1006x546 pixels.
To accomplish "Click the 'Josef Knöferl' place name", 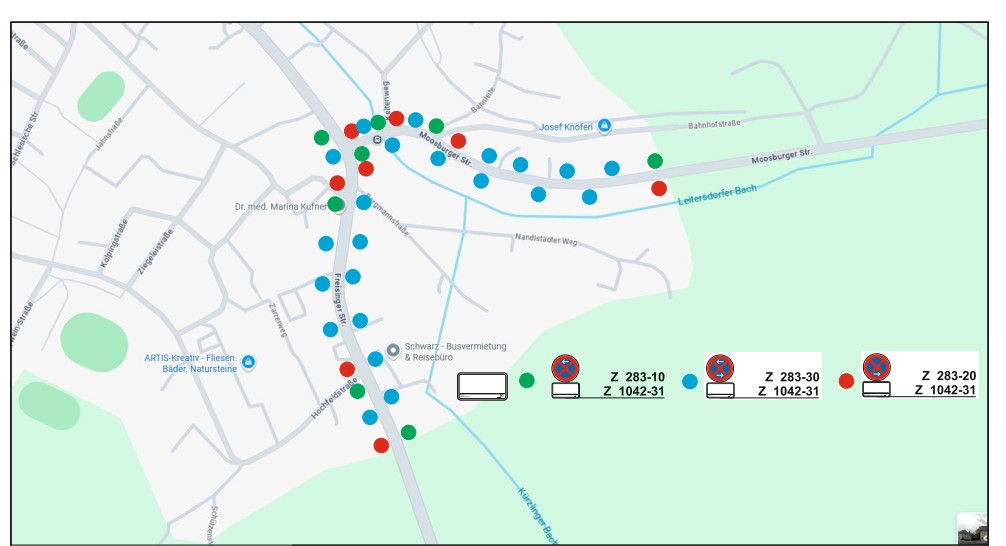I will 566,127.
